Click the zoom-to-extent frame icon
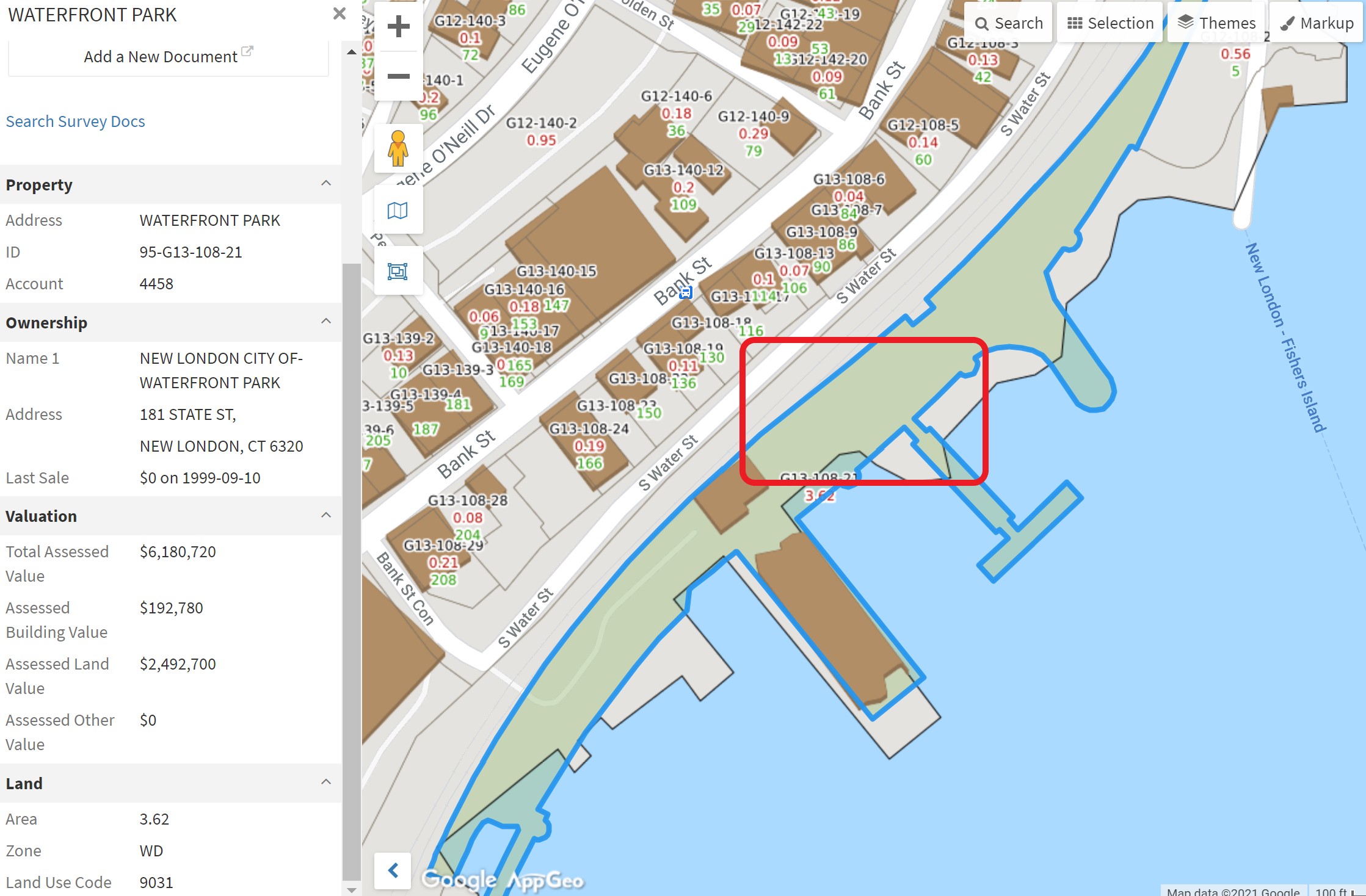The image size is (1366, 896). pos(398,271)
